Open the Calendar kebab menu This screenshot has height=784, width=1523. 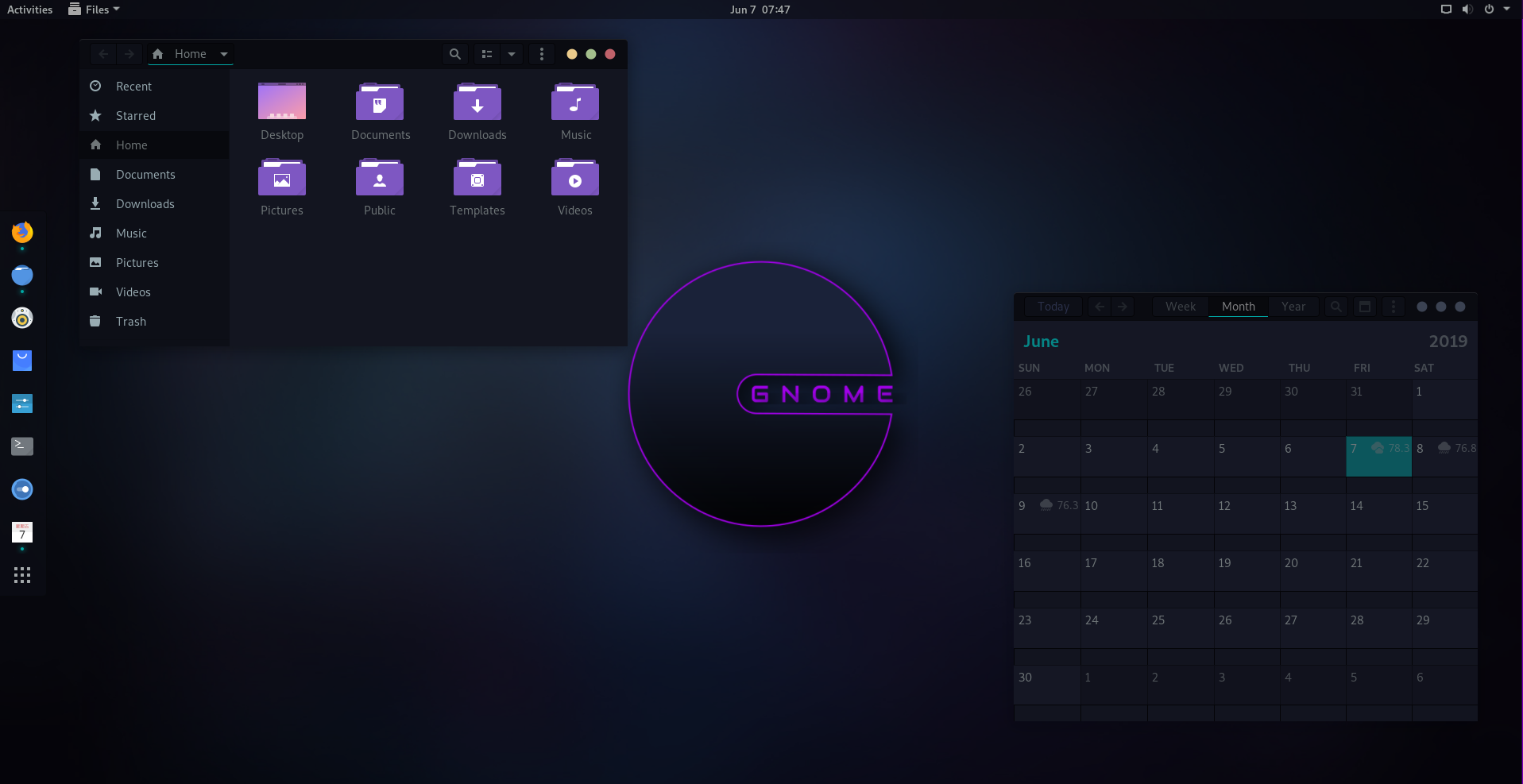click(x=1394, y=307)
